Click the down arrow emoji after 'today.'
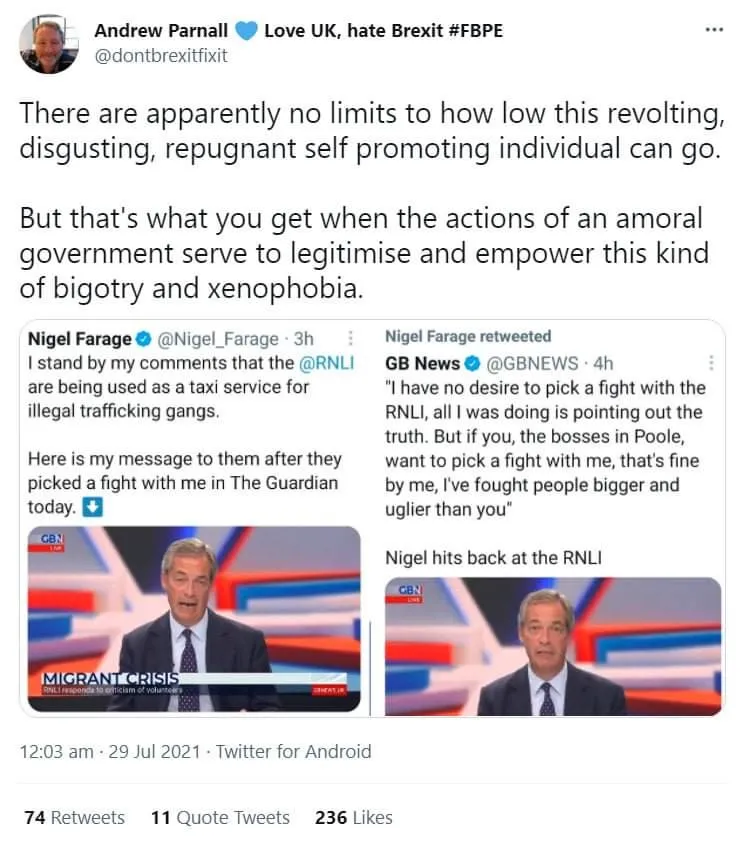This screenshot has height=846, width=746. pos(92,507)
